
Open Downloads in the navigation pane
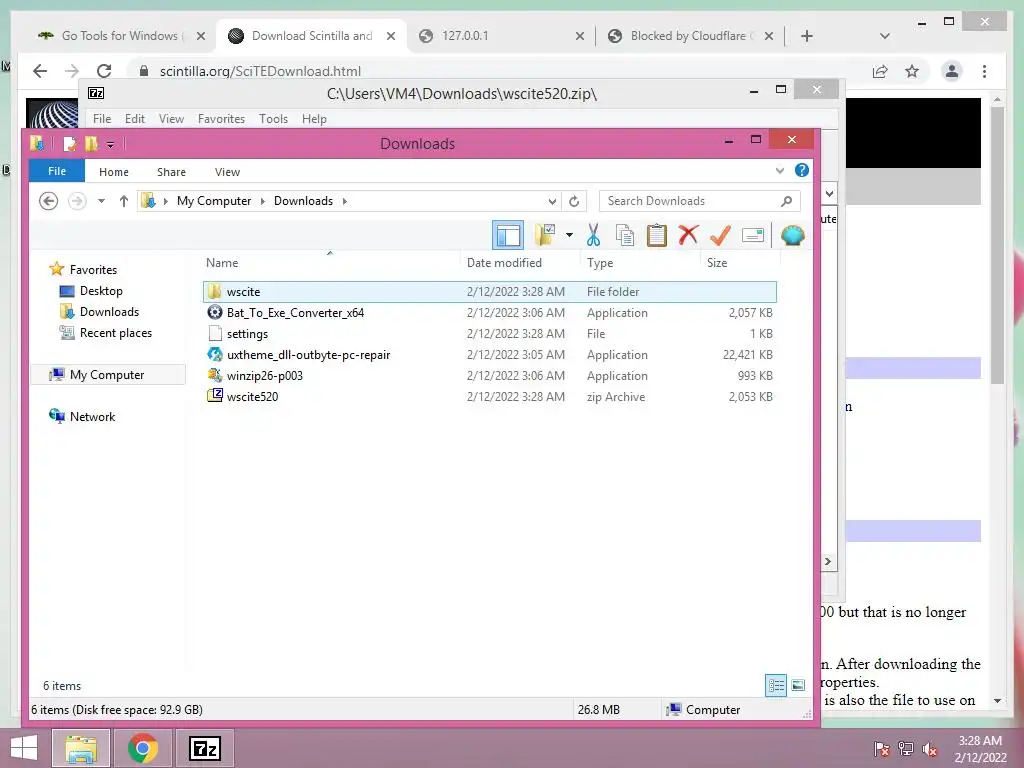point(109,312)
